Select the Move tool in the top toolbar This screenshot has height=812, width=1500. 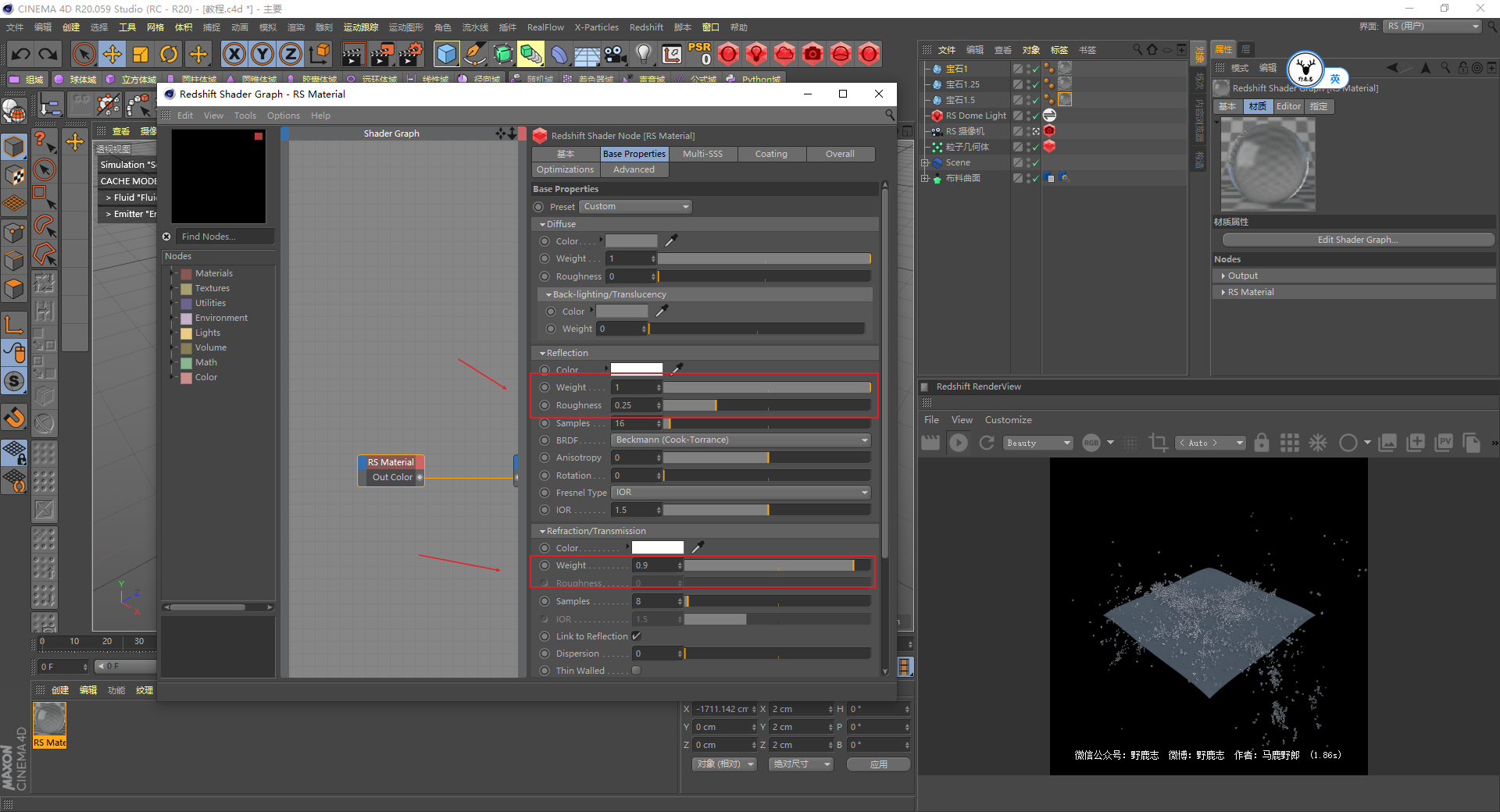click(x=112, y=54)
